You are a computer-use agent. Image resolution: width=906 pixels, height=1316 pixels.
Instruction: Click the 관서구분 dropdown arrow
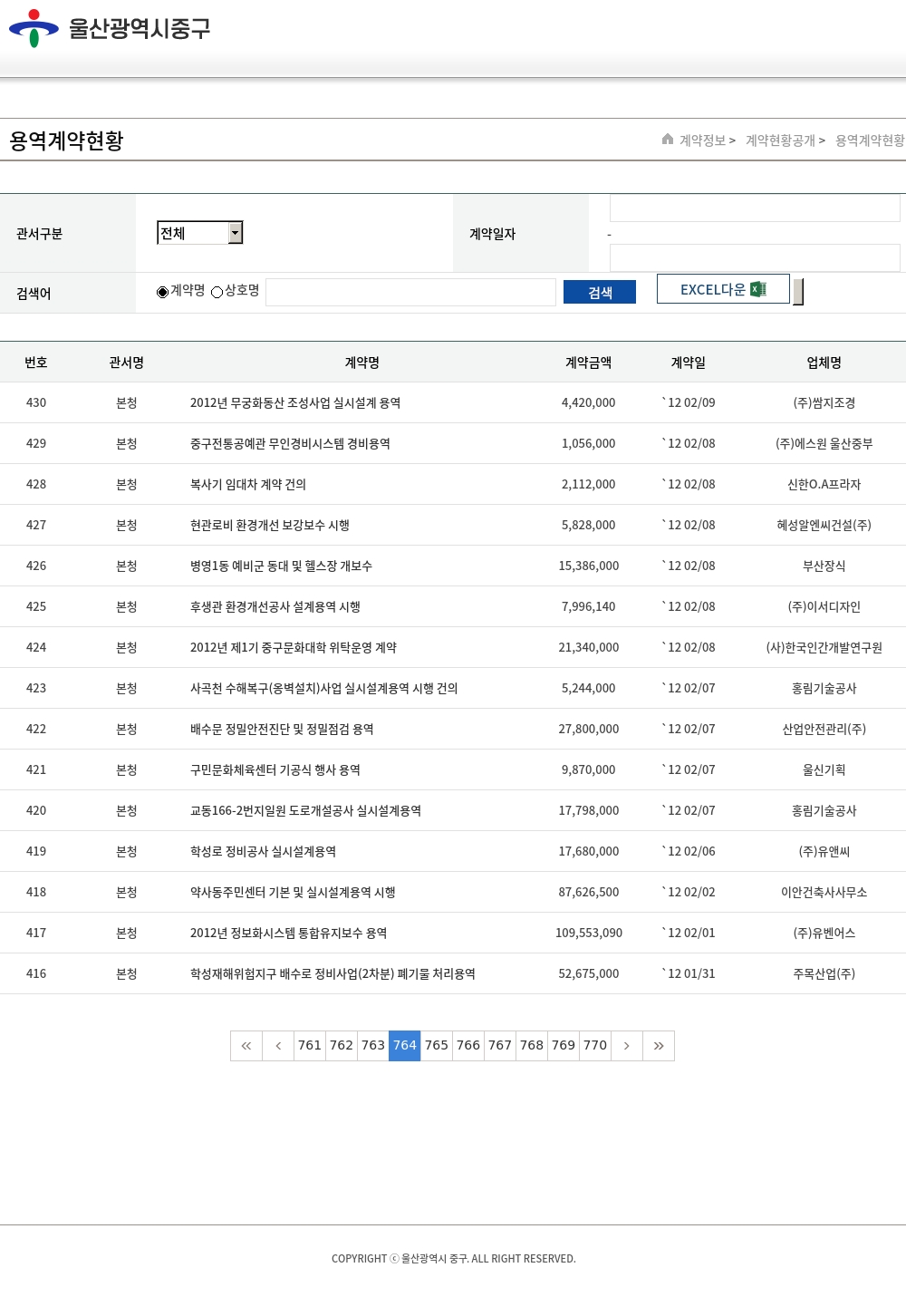236,233
